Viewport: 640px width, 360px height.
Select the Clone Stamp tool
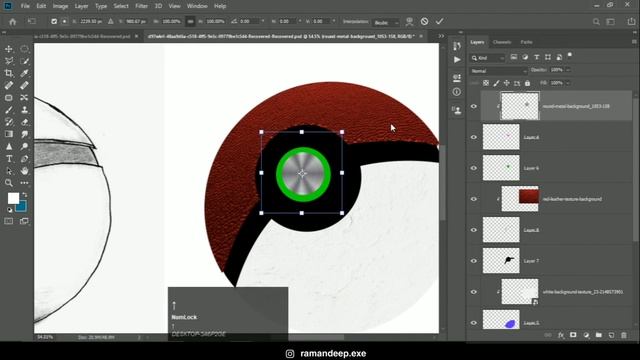pyautogui.click(x=24, y=110)
